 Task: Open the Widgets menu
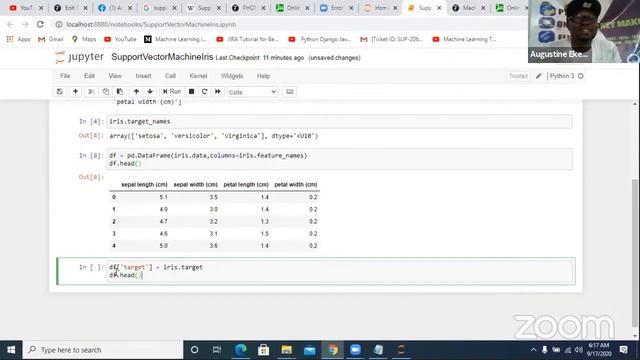[x=232, y=76]
